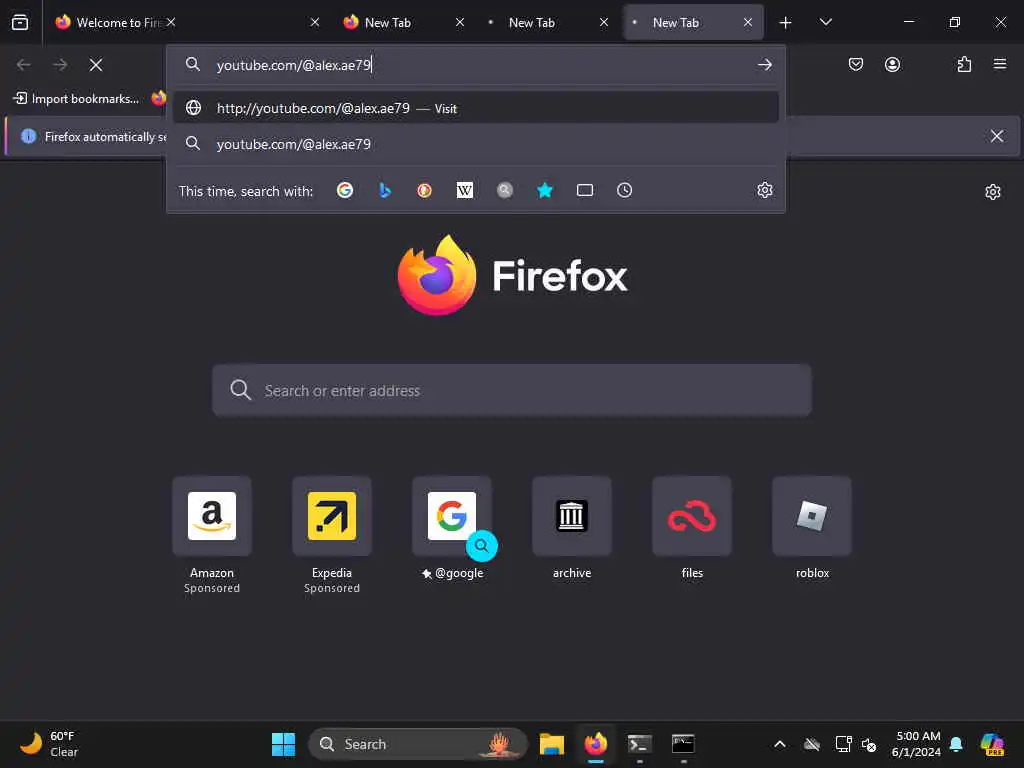Dismiss the Firefox automatically notification bar
Viewport: 1024px width, 768px height.
[x=997, y=136]
